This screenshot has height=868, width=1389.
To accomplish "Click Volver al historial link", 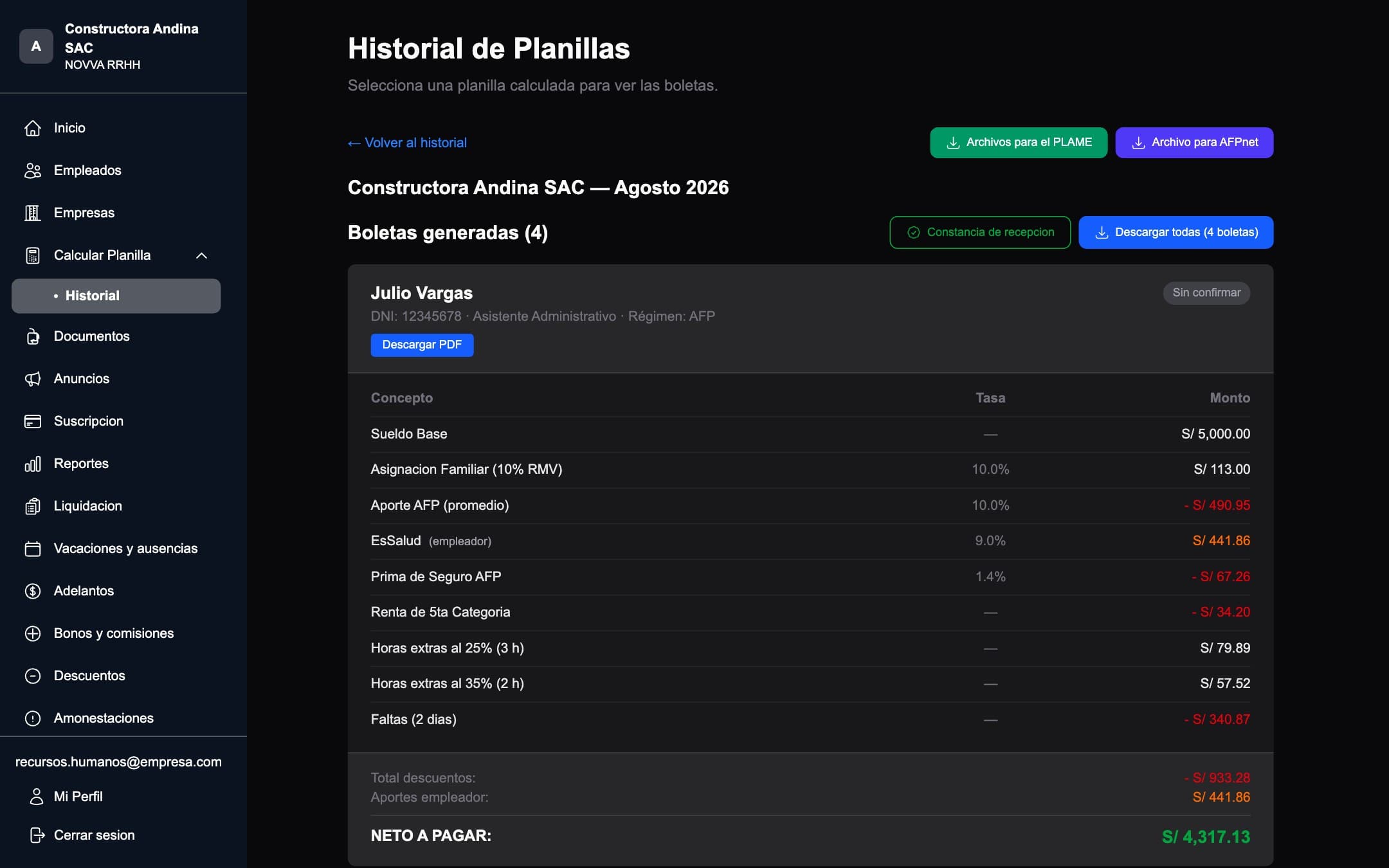I will pos(407,143).
